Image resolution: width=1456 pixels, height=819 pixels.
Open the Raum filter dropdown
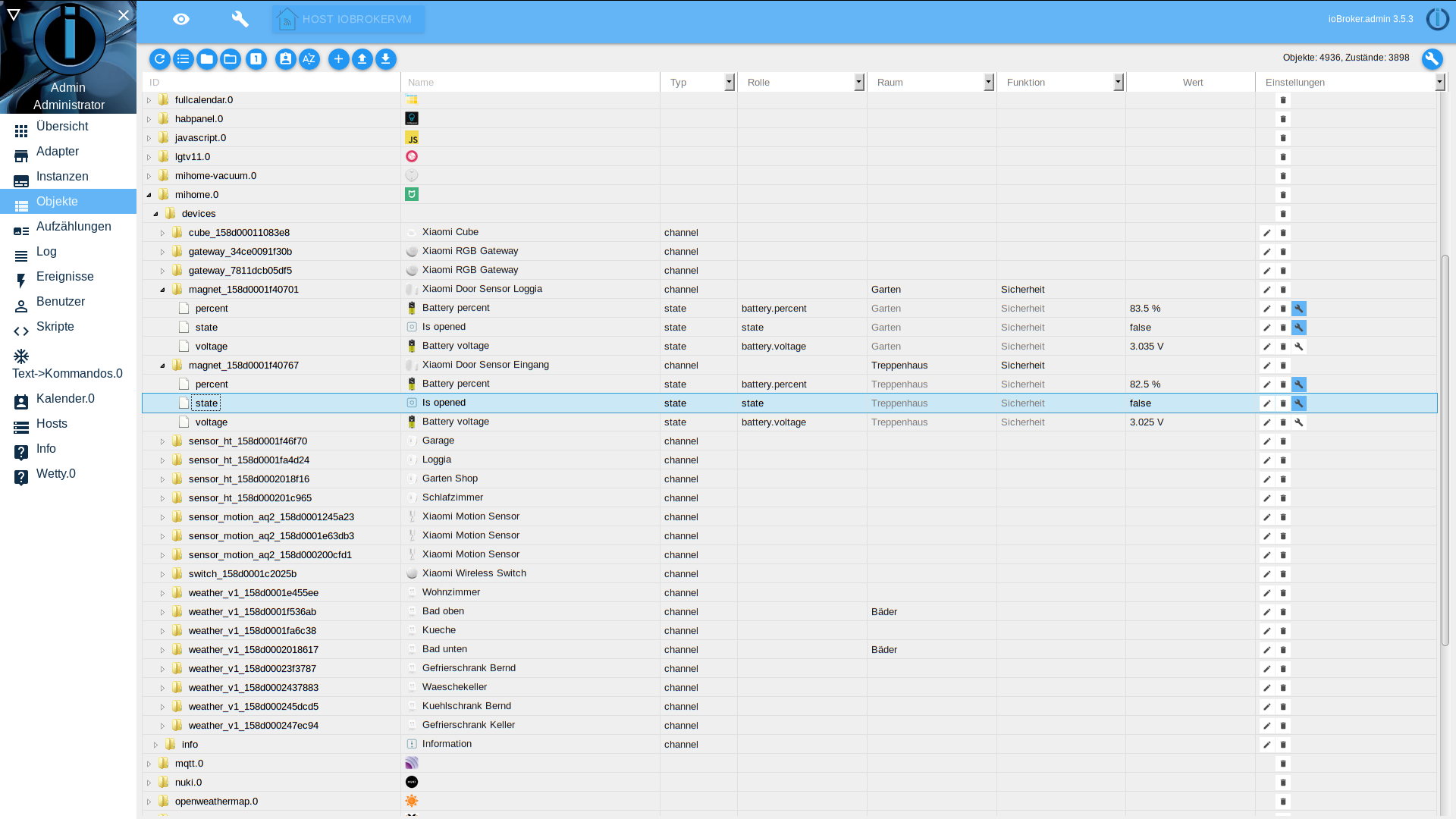point(988,82)
